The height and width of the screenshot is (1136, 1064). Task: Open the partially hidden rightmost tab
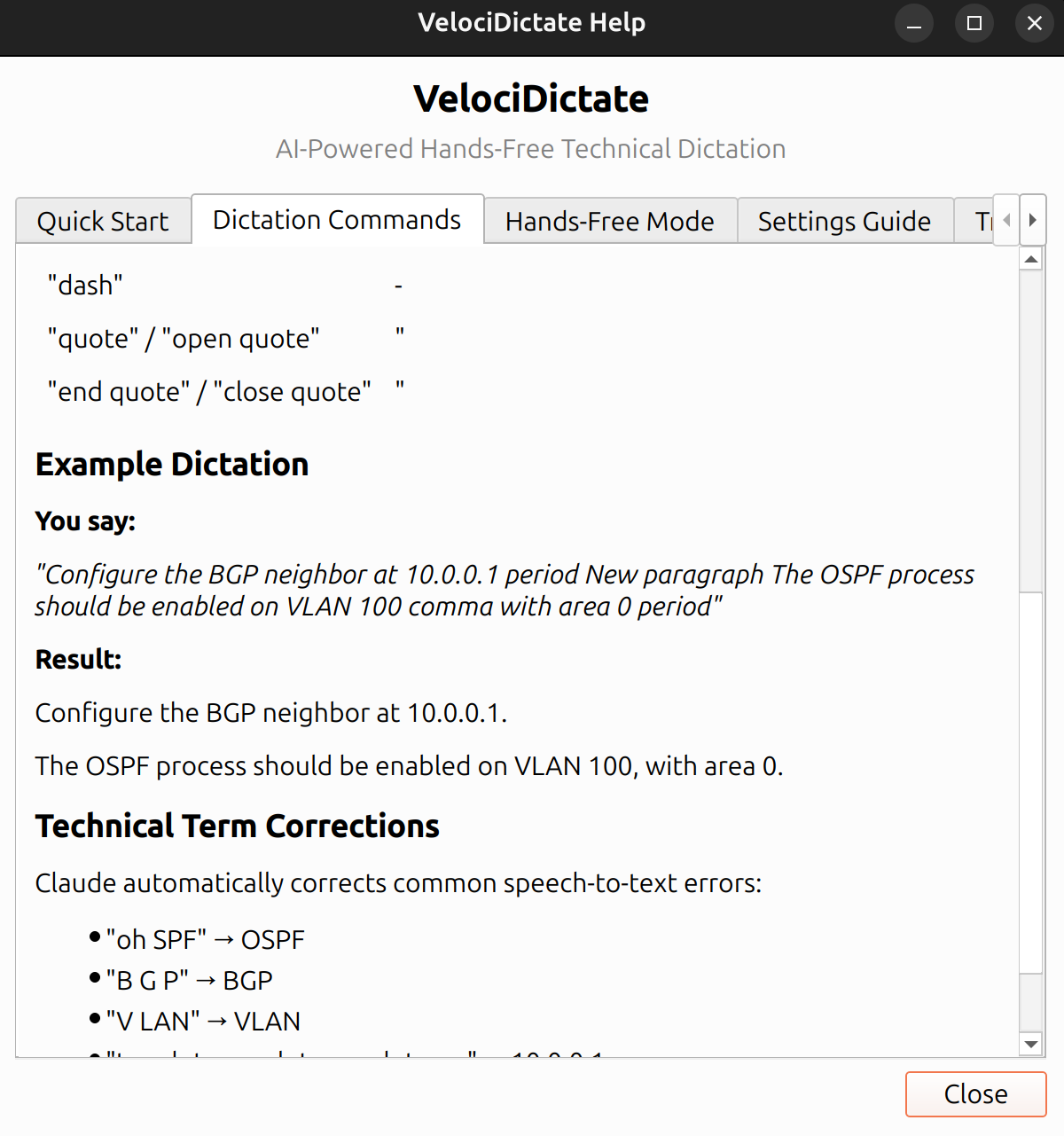(x=980, y=221)
